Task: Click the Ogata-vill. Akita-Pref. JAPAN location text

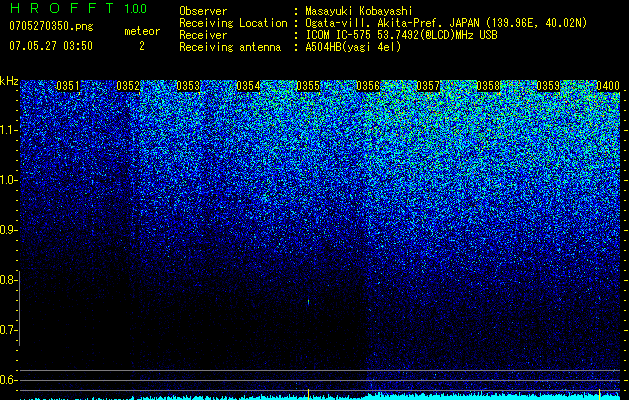Action: click(446, 23)
